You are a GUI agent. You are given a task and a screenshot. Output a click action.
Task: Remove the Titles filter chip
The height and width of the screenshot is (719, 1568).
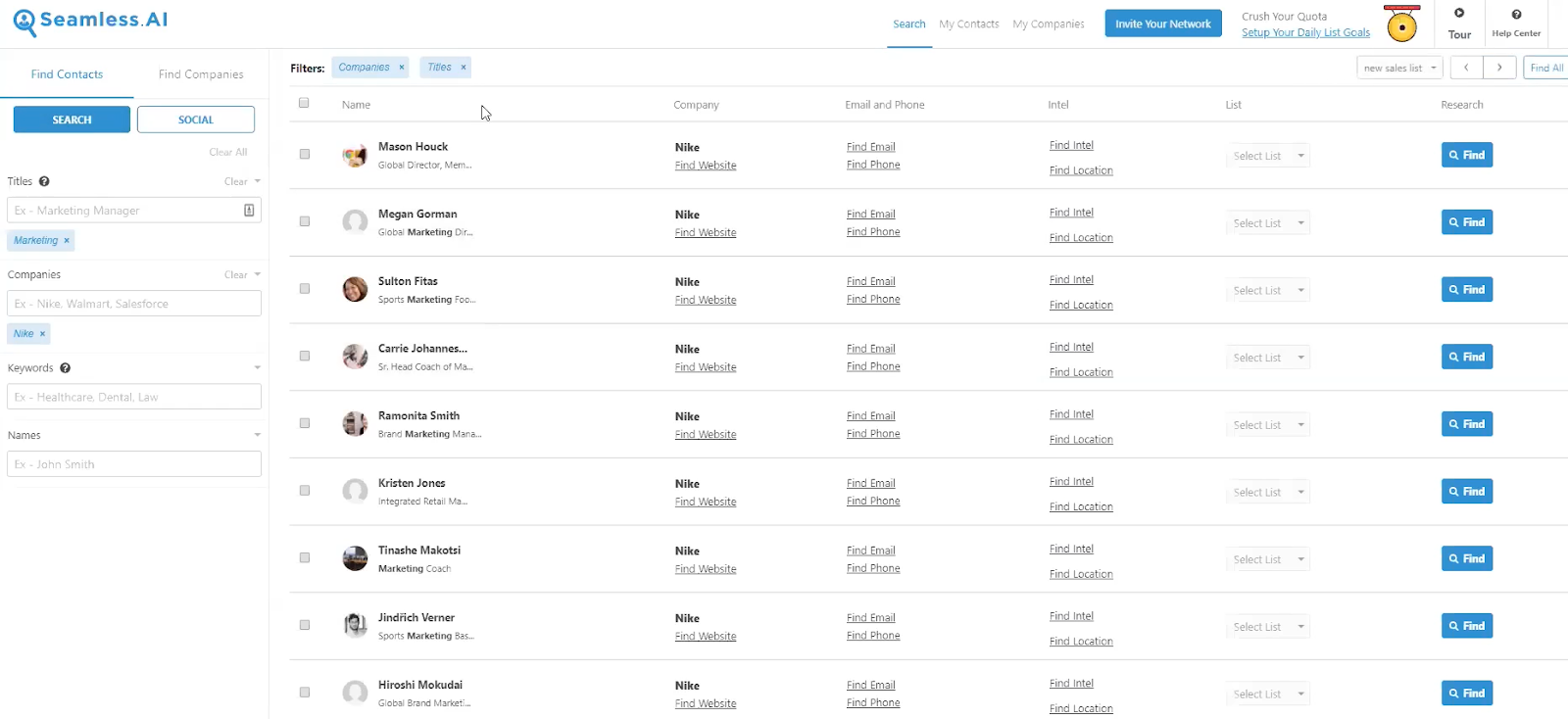[464, 68]
